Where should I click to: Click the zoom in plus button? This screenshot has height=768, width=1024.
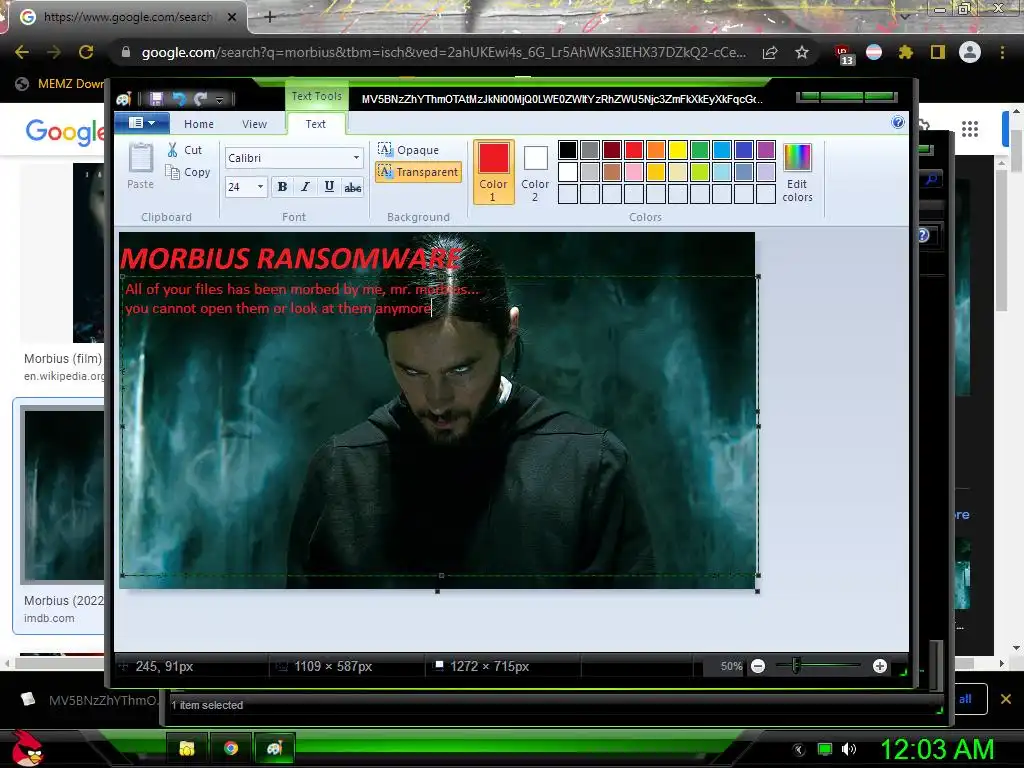coord(880,666)
